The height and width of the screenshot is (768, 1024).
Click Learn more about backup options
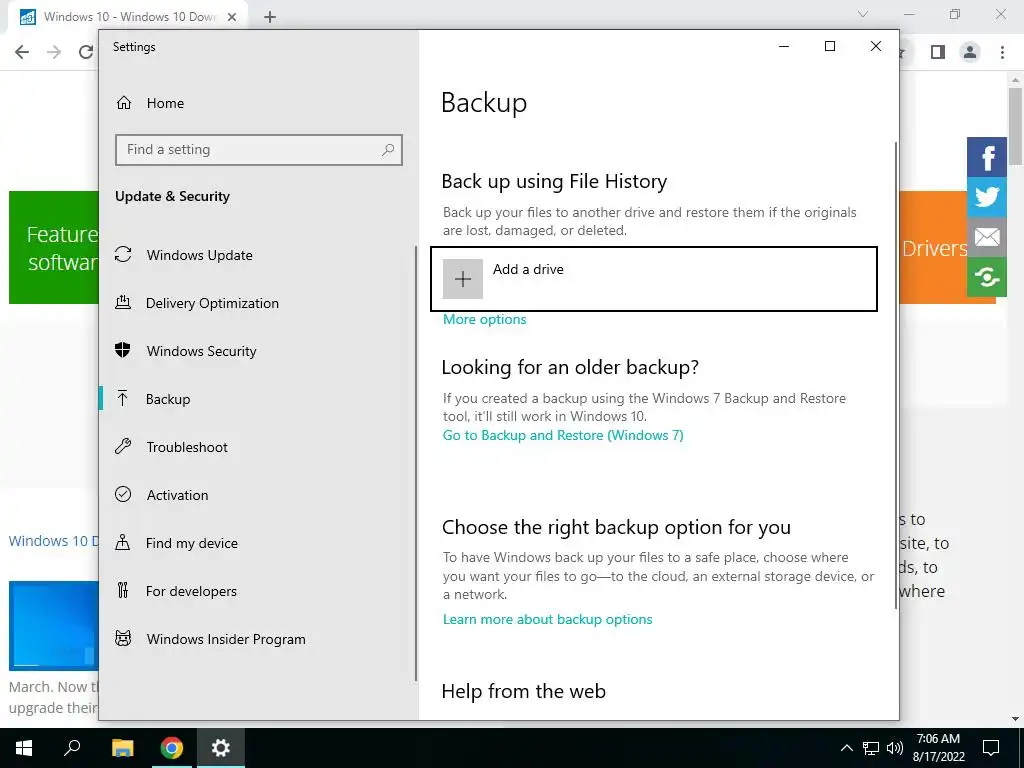547,619
